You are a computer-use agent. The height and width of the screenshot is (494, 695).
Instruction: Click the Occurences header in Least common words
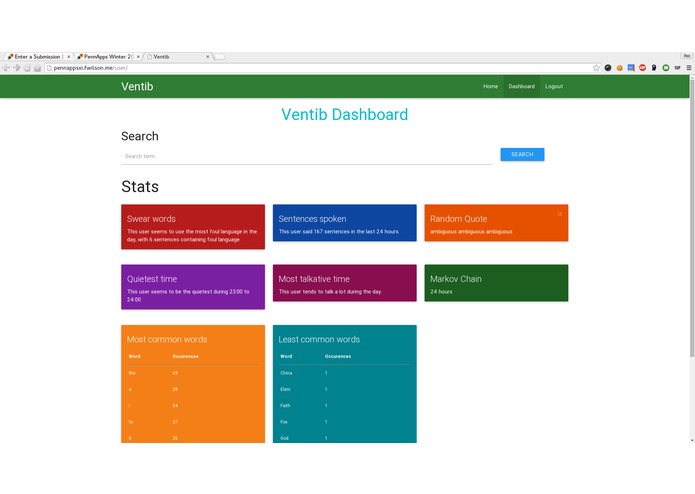click(x=338, y=356)
